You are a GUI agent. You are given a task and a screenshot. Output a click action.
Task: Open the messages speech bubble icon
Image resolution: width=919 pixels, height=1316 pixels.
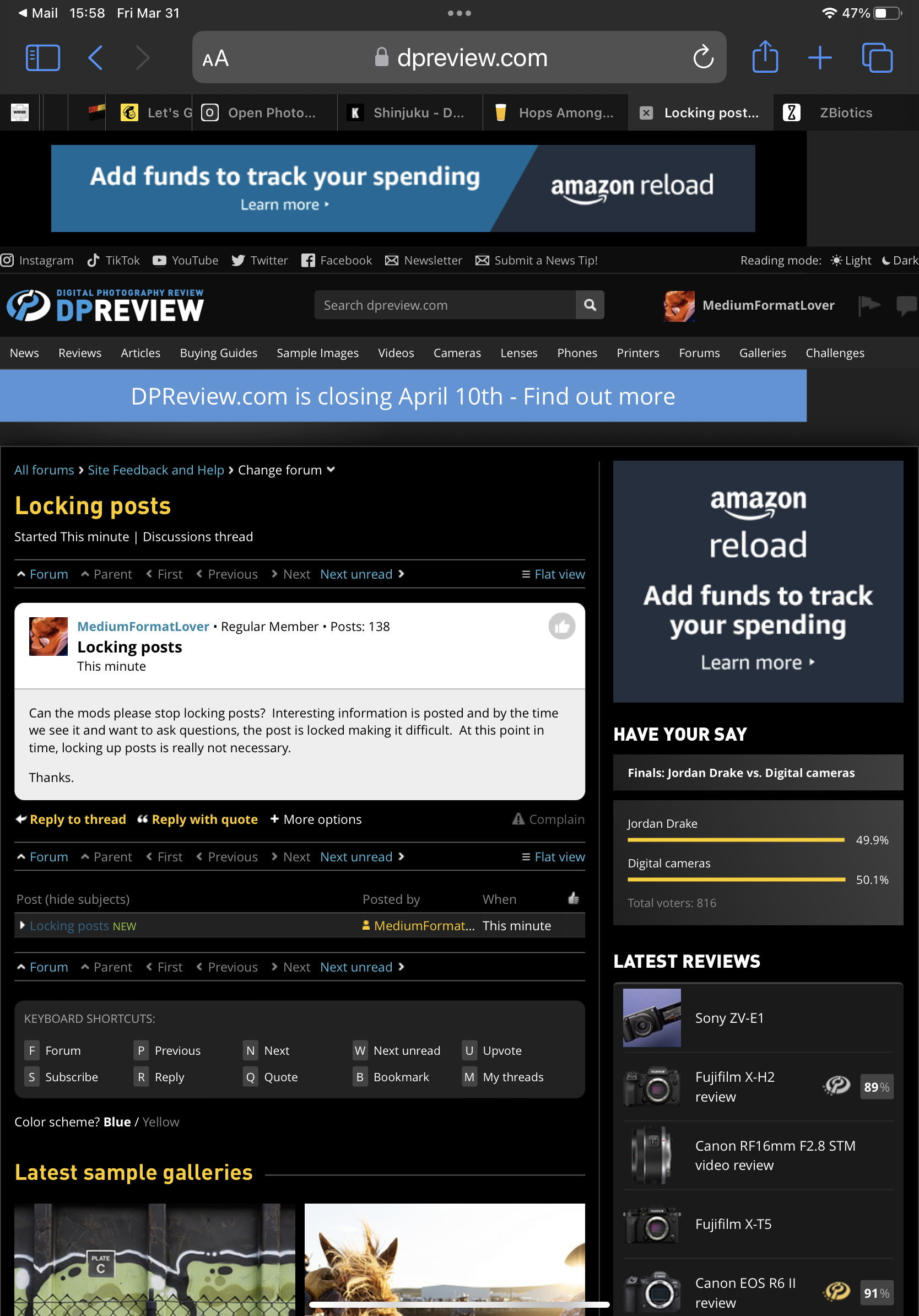click(x=906, y=305)
